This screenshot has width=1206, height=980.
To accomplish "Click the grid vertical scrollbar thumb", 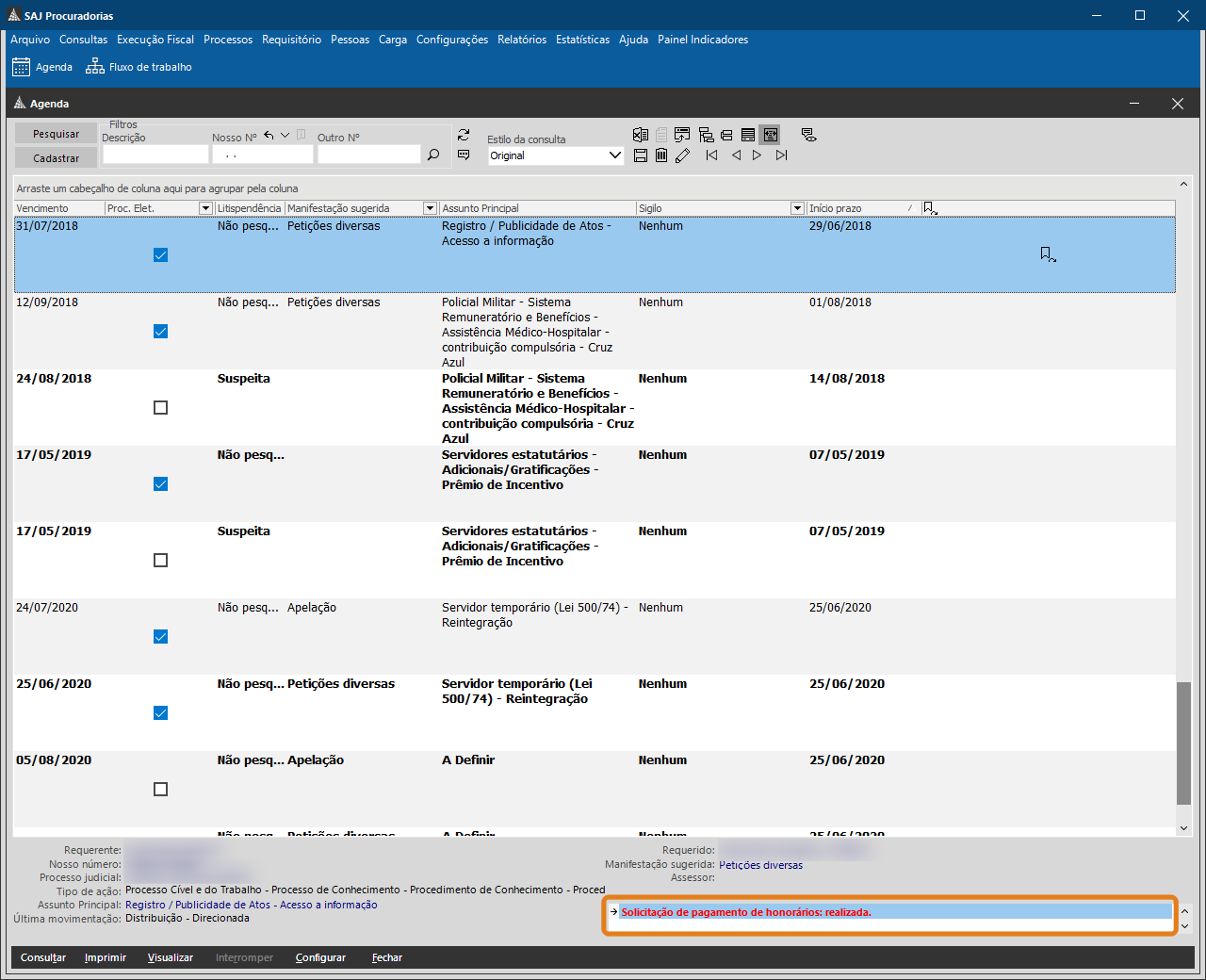I will pos(1184,743).
